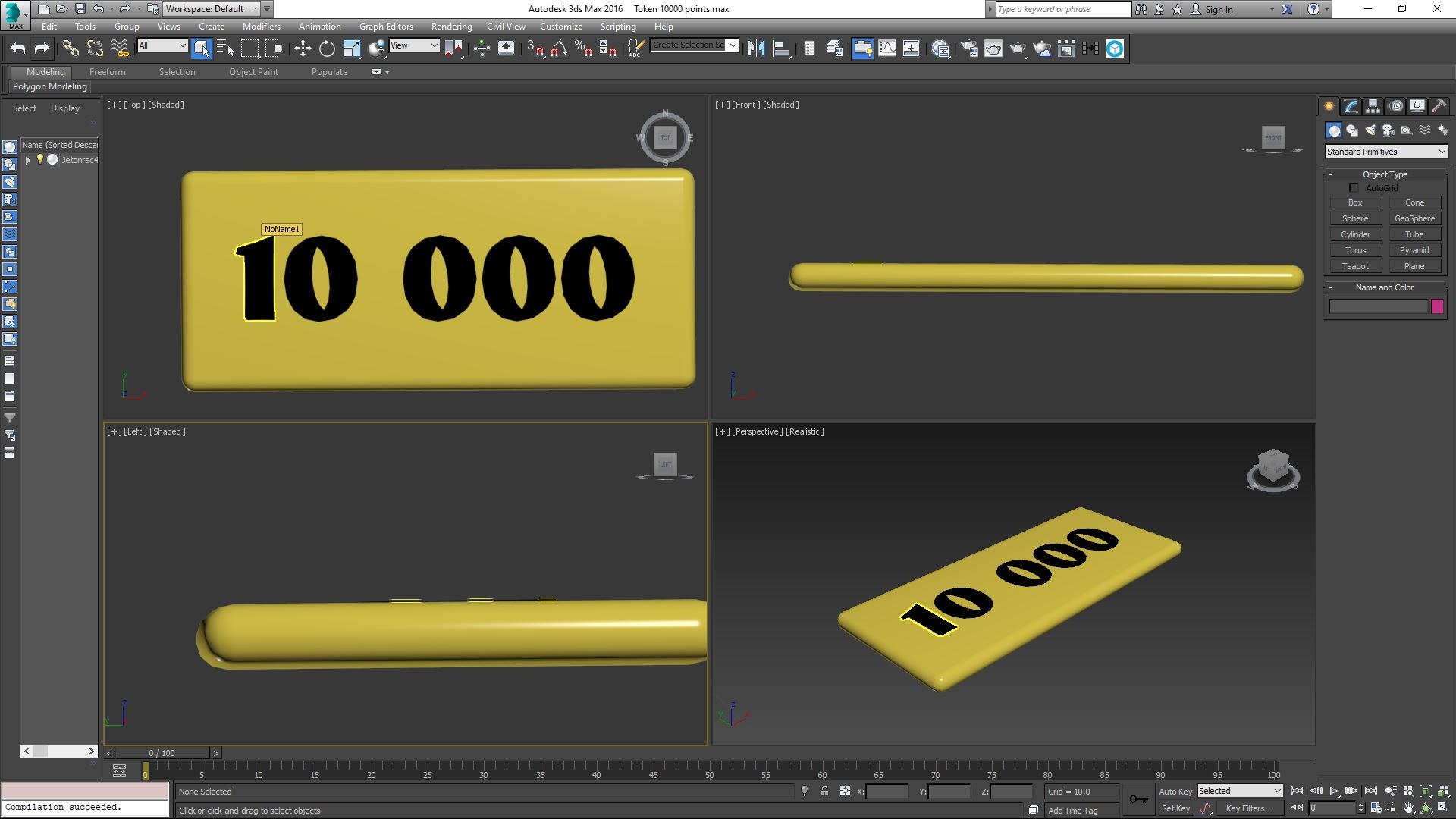The image size is (1456, 819).
Task: Click the selection lock padlock icon
Action: coord(824,791)
